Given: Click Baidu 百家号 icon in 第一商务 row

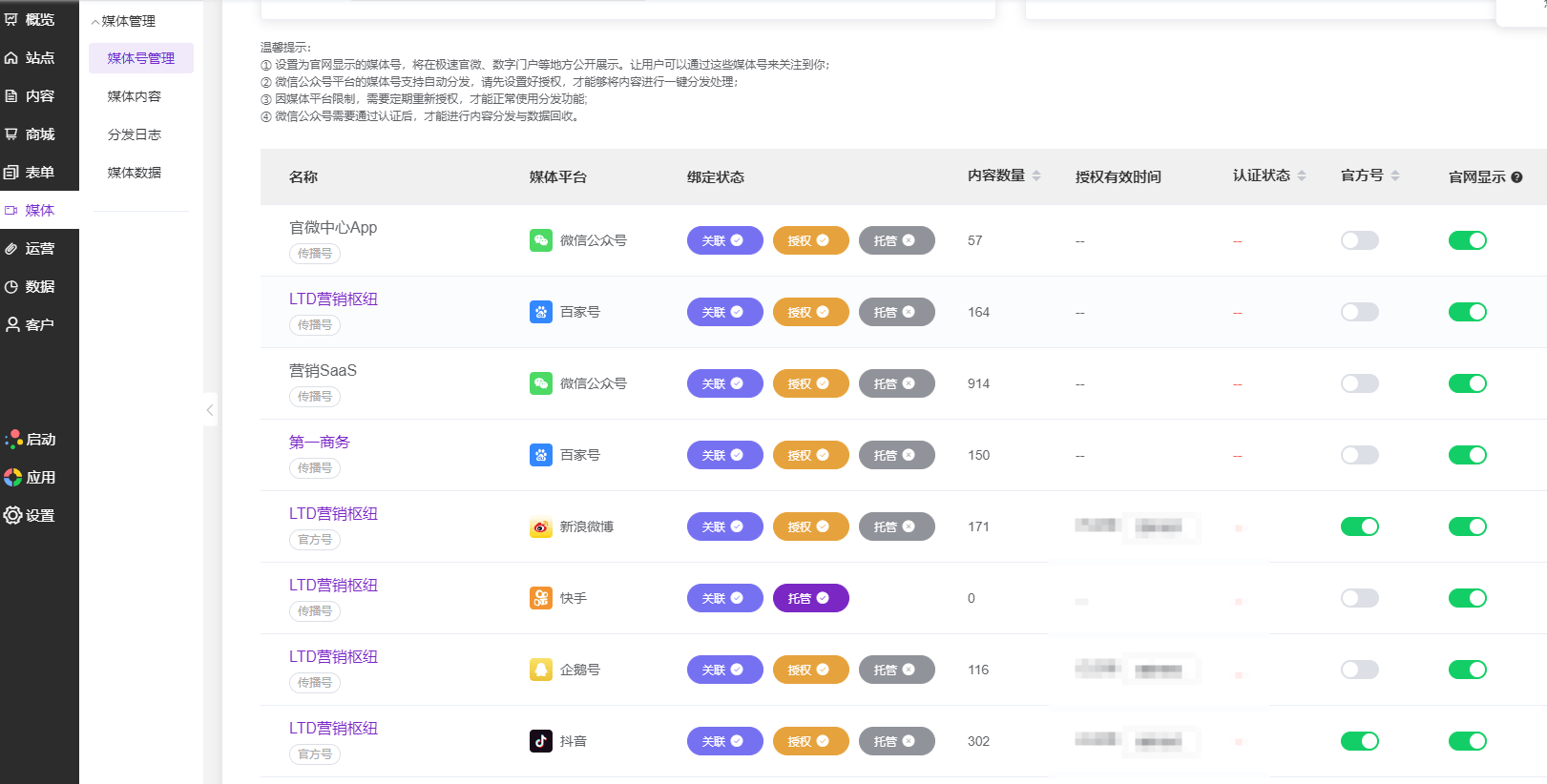Looking at the screenshot, I should point(541,455).
